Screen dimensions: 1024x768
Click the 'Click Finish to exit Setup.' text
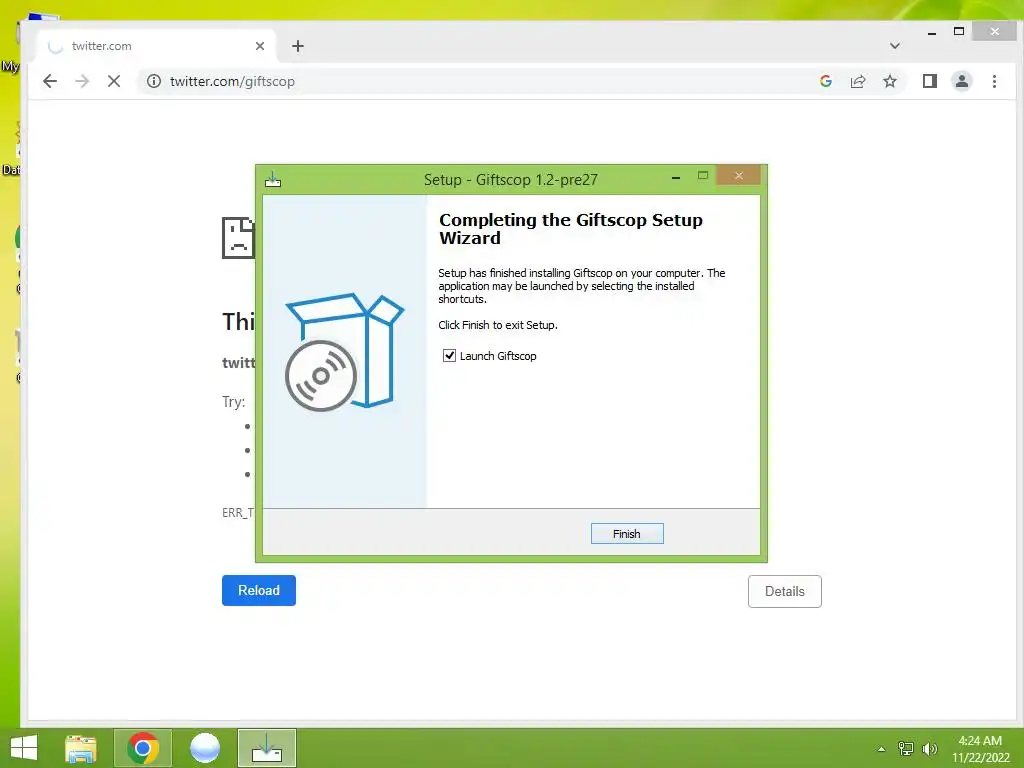tap(498, 325)
